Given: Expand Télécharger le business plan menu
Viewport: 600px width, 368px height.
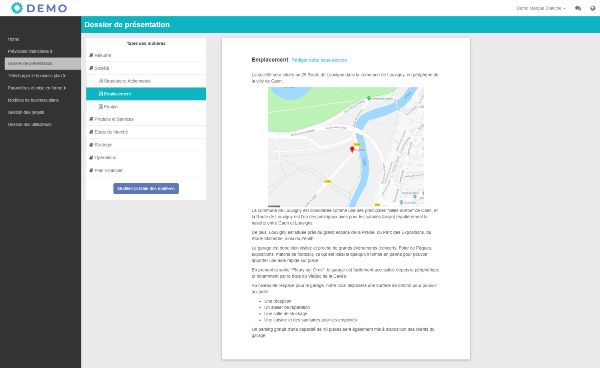Looking at the screenshot, I should [36, 76].
